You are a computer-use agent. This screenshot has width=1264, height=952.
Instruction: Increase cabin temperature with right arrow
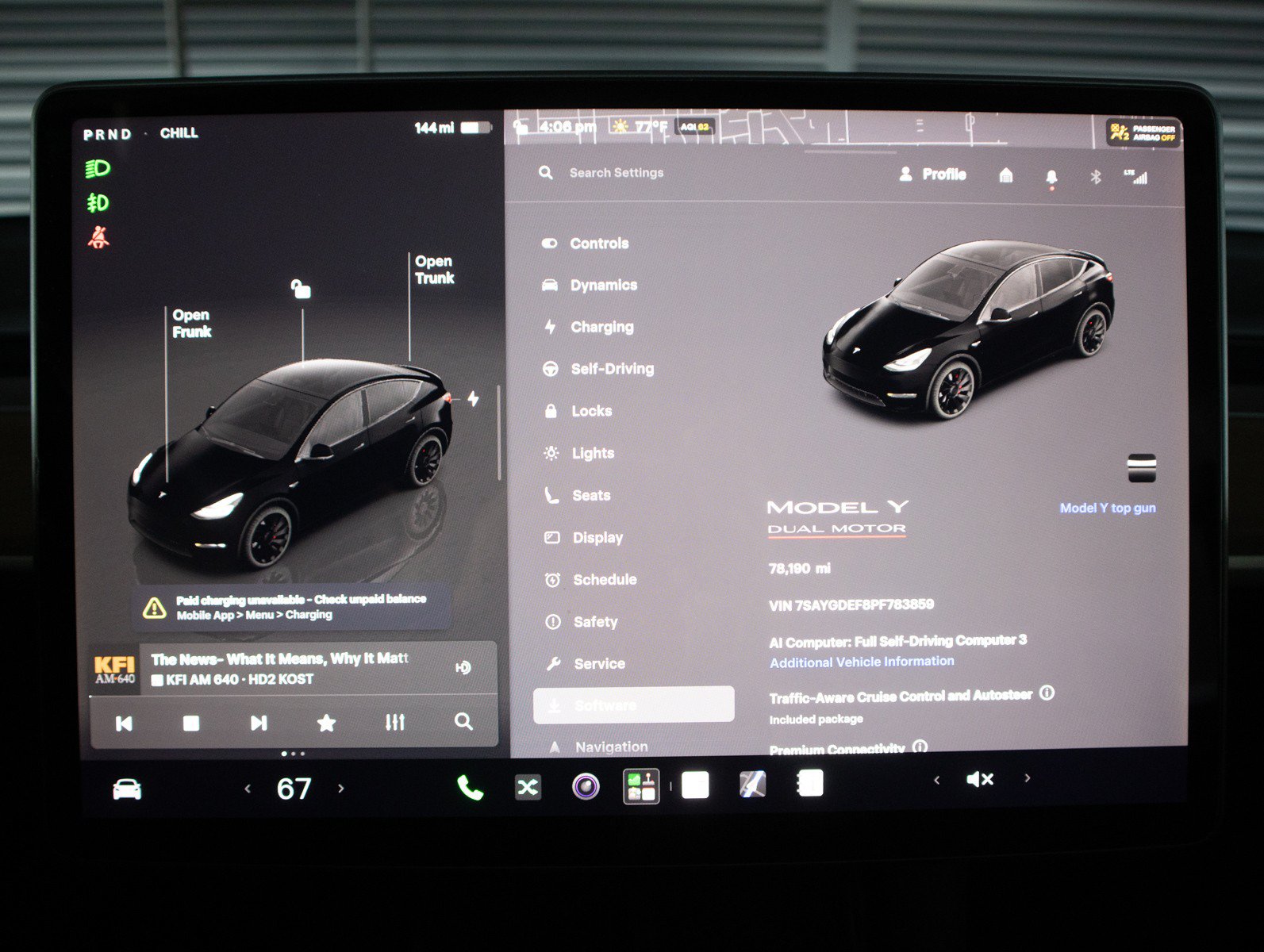(341, 788)
